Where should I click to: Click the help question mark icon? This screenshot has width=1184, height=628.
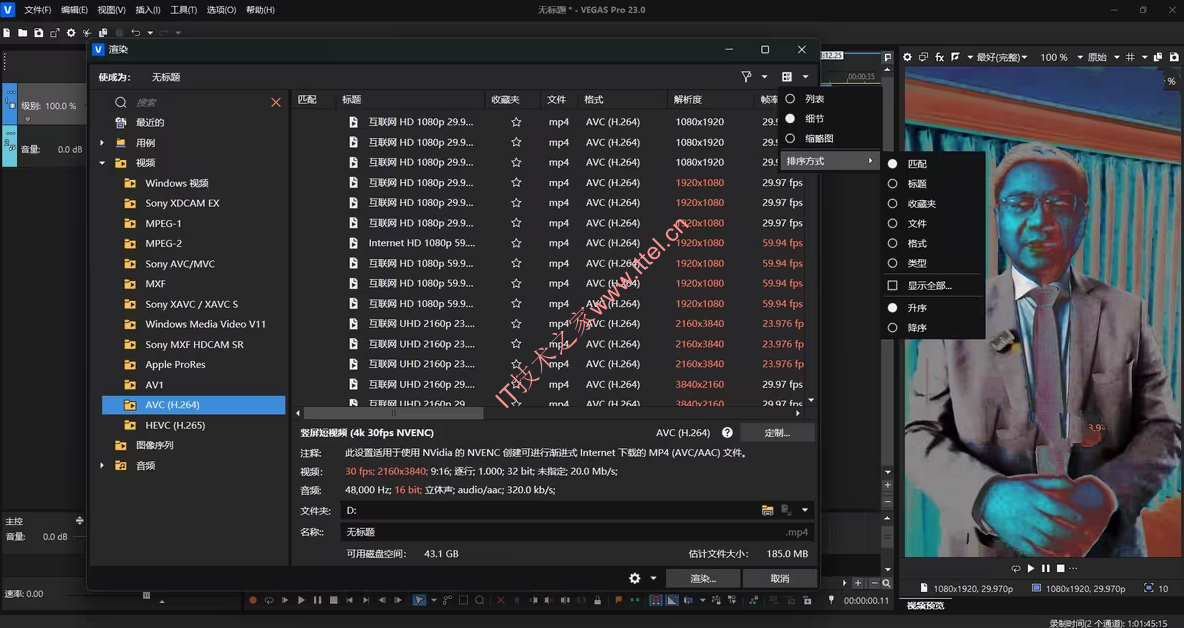pos(727,433)
